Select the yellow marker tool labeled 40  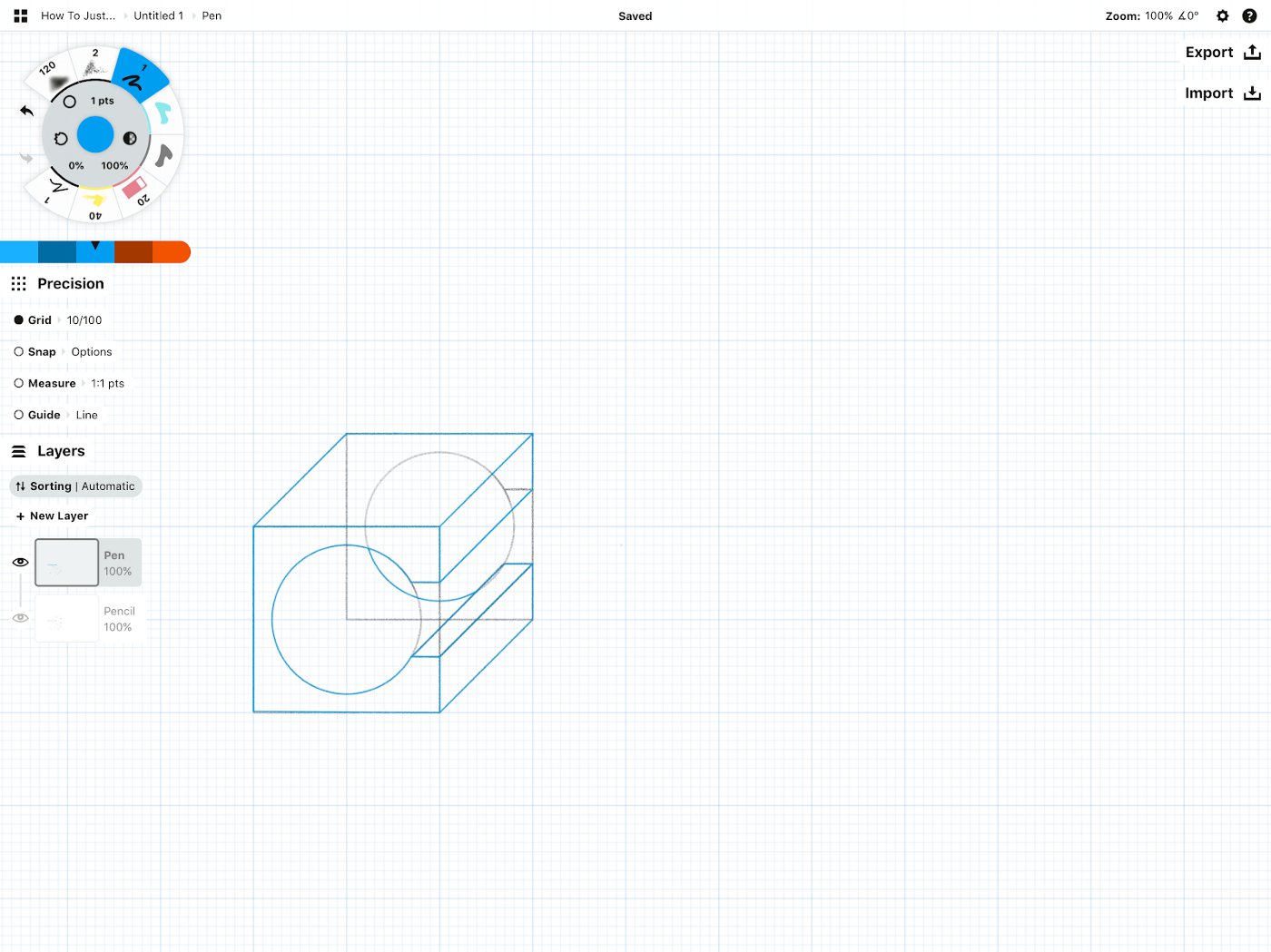(94, 203)
